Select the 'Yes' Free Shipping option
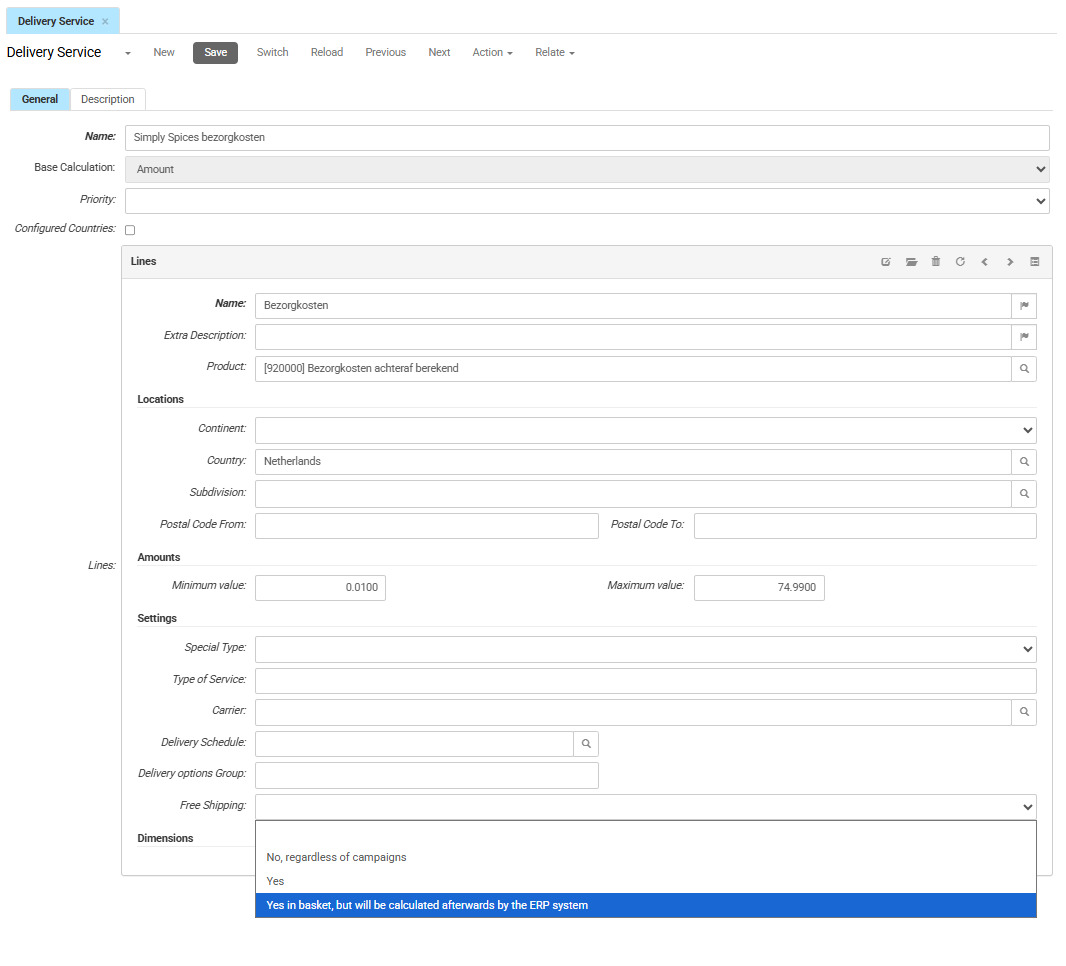Viewport: 1066px width, 966px height. pyautogui.click(x=645, y=881)
